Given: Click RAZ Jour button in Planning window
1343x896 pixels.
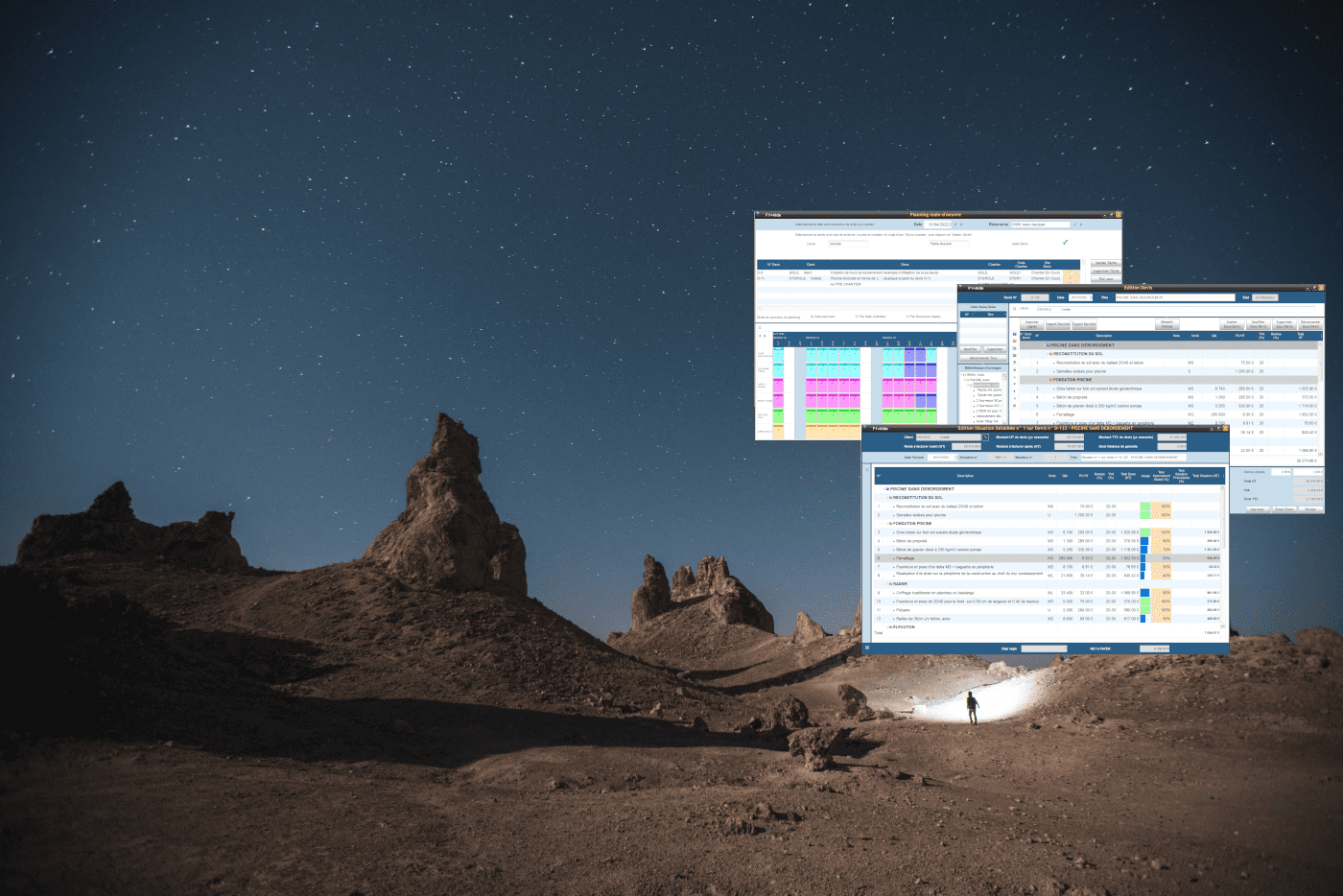Looking at the screenshot, I should point(1106,278).
